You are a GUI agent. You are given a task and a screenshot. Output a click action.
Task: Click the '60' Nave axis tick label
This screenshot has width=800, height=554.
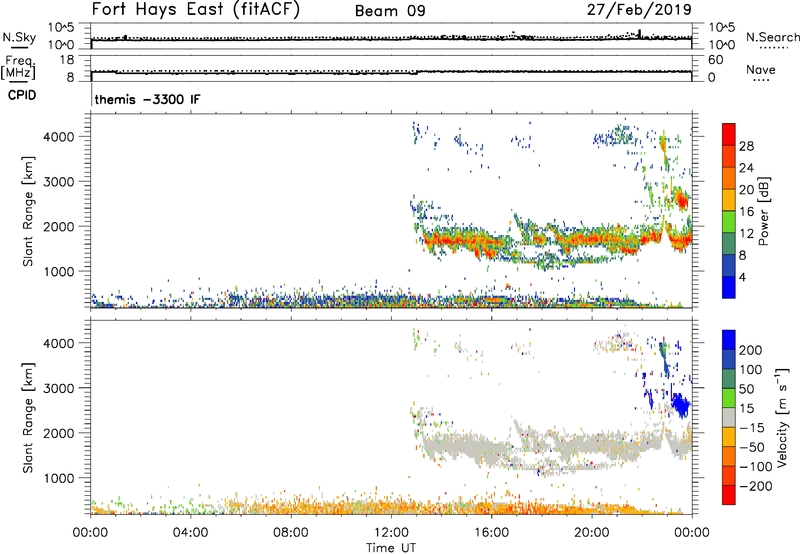[x=715, y=60]
